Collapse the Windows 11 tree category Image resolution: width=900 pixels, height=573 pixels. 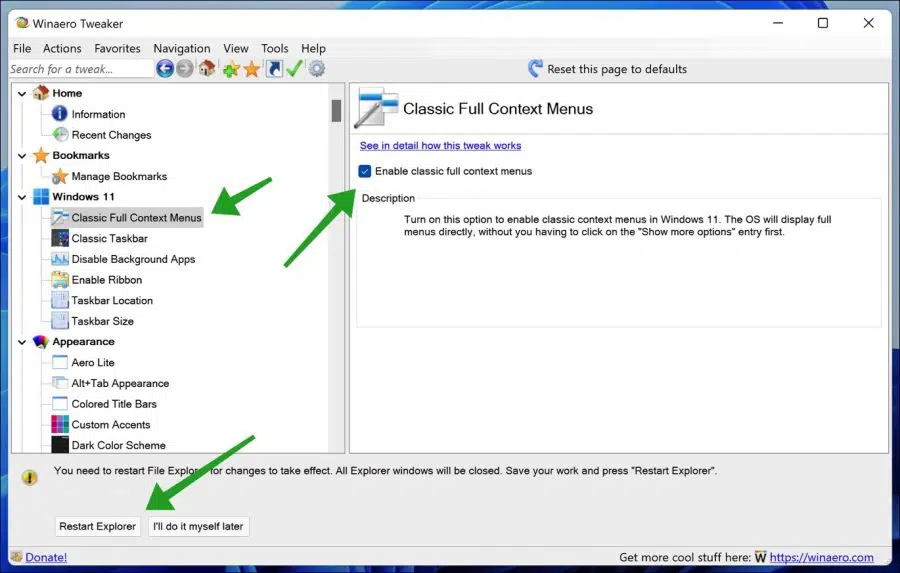coord(22,196)
